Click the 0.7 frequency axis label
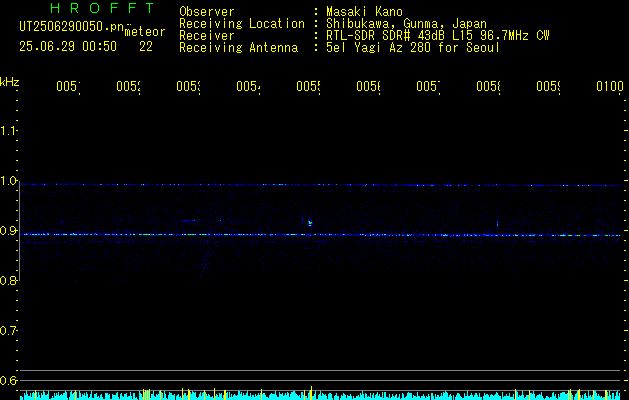The height and width of the screenshot is (400, 629). [x=8, y=331]
